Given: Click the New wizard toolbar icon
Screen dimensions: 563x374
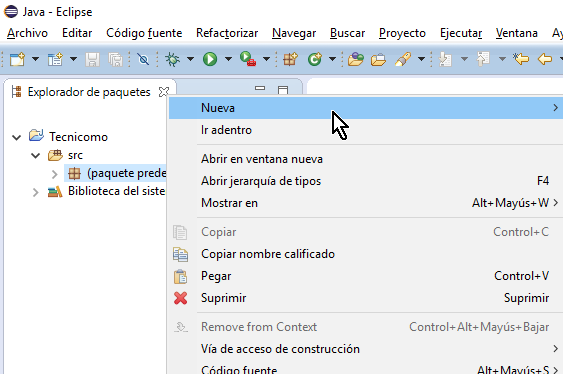Looking at the screenshot, I should tap(17, 59).
